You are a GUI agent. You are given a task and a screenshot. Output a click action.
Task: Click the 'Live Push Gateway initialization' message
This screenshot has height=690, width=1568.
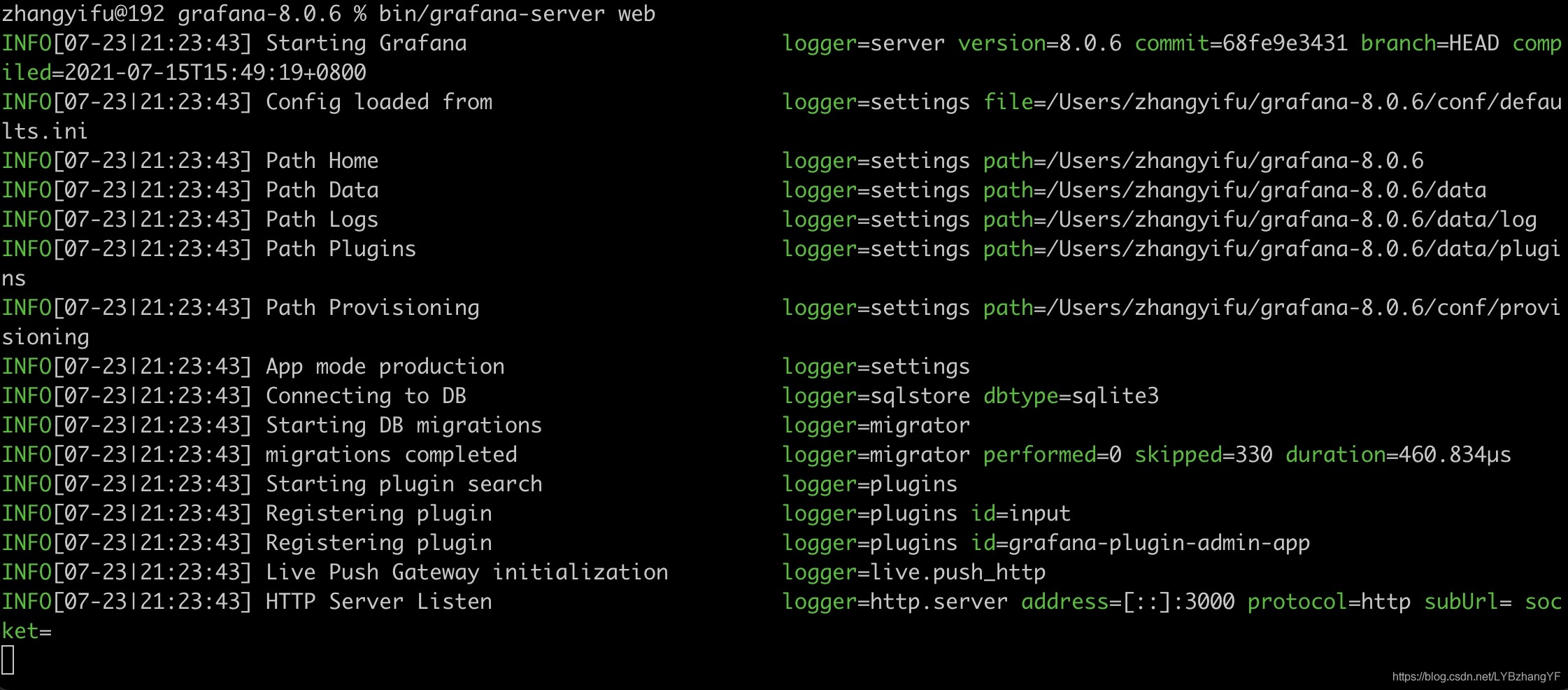point(466,572)
